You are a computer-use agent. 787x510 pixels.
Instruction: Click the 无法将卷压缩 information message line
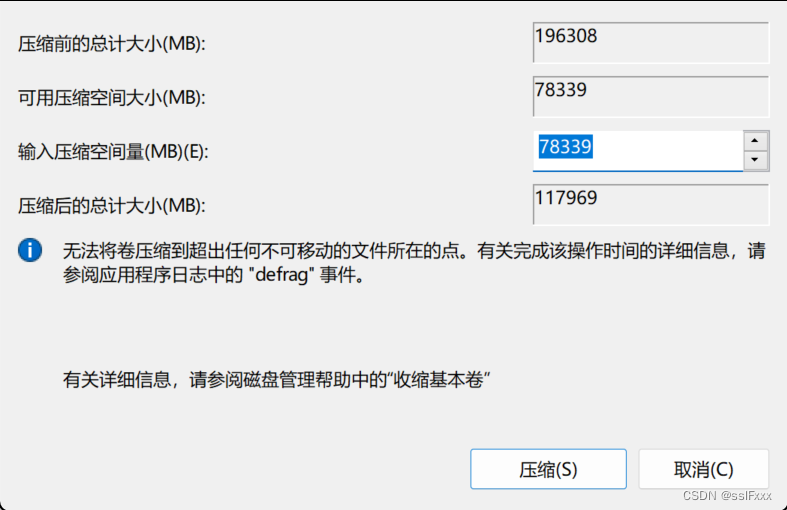point(414,250)
